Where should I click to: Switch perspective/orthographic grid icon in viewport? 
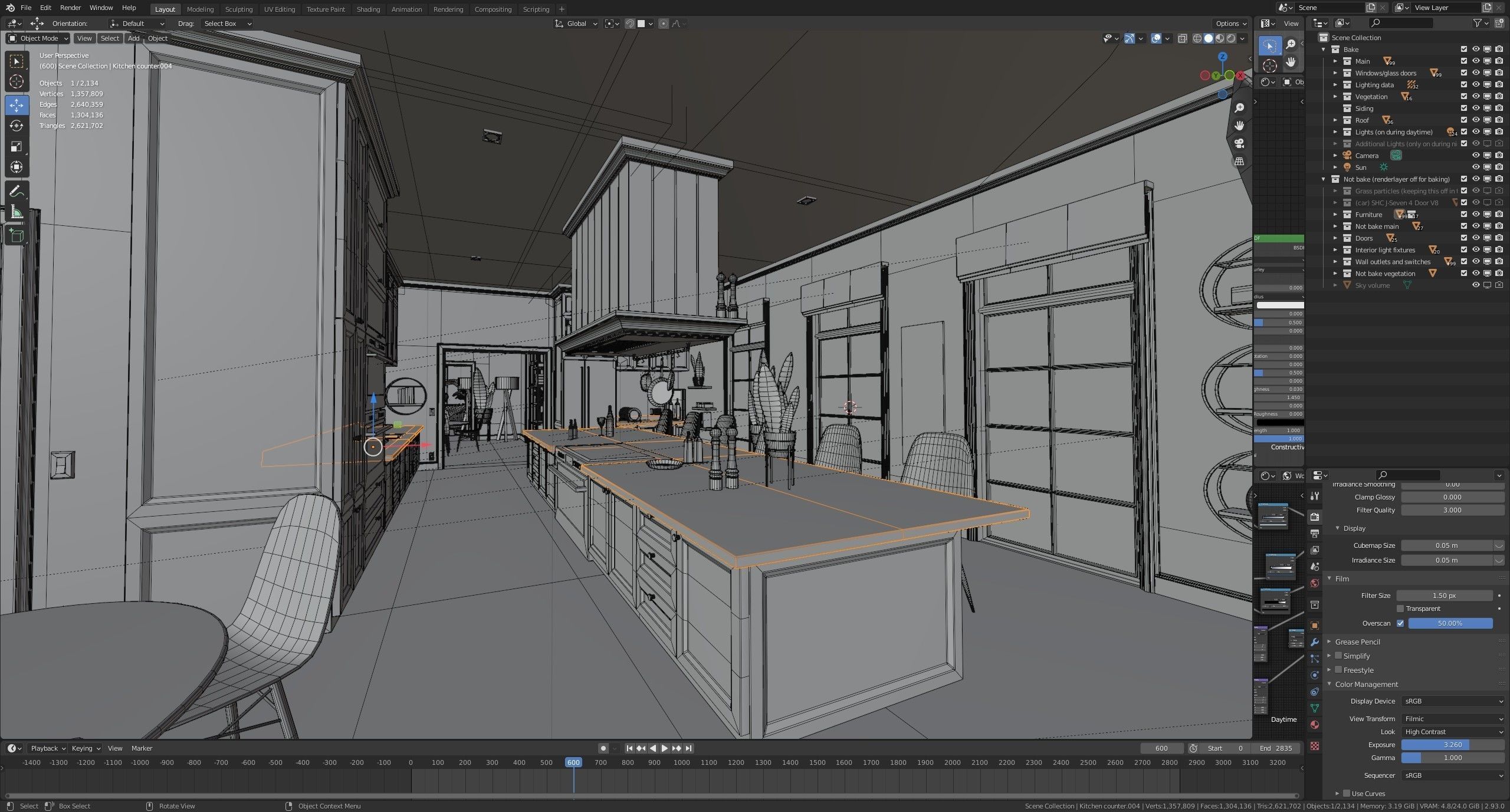[1239, 161]
